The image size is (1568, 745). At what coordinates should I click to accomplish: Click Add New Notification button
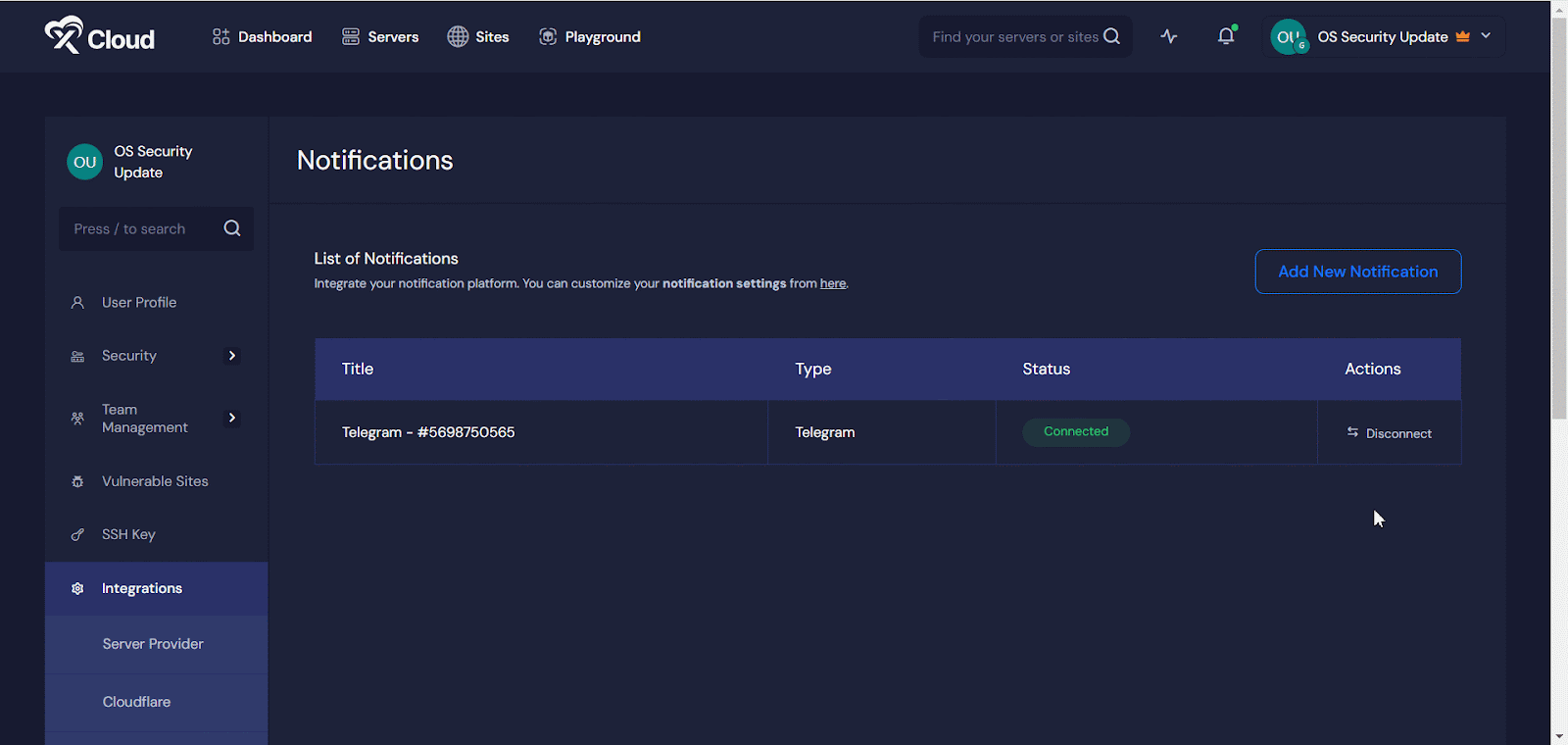[x=1358, y=272]
